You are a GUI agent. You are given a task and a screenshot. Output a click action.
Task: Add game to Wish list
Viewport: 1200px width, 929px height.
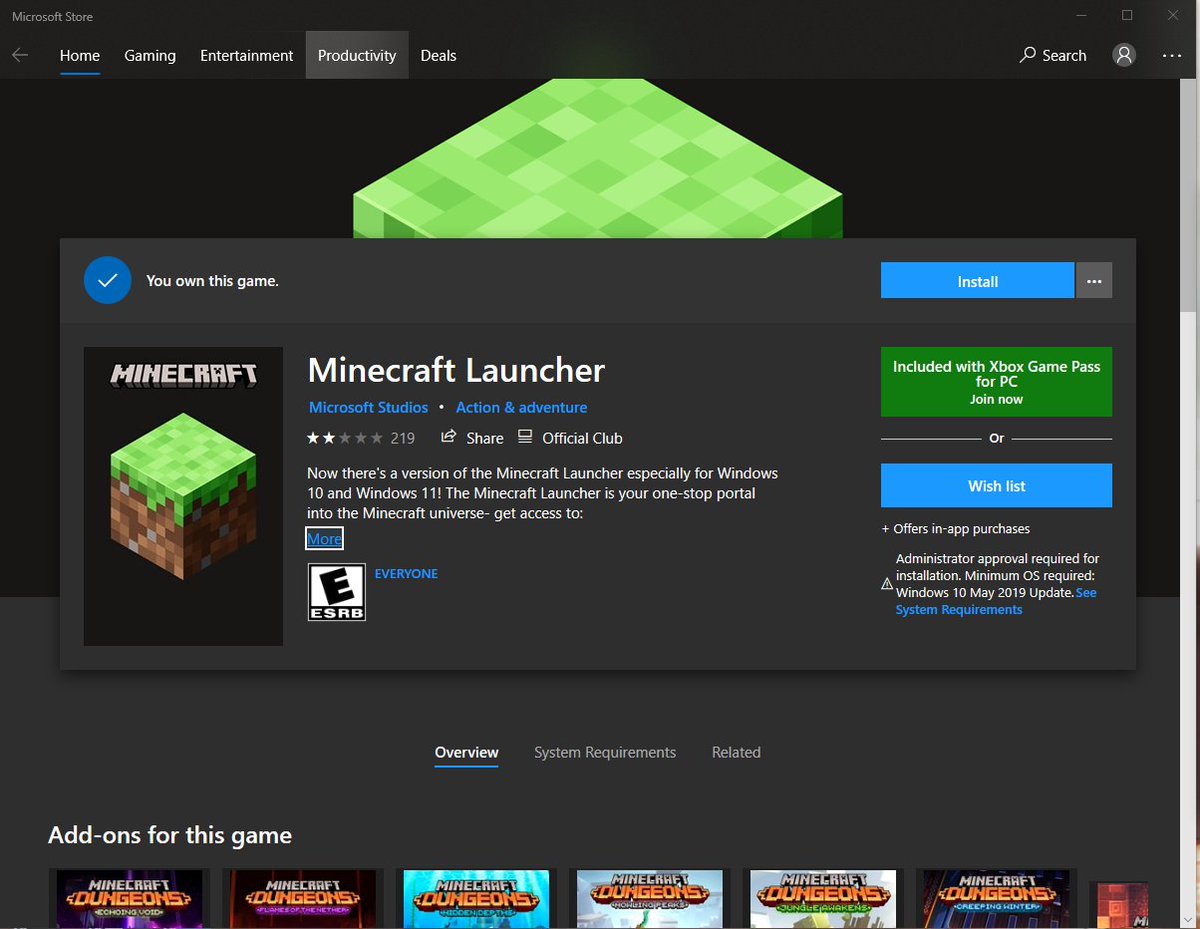996,486
